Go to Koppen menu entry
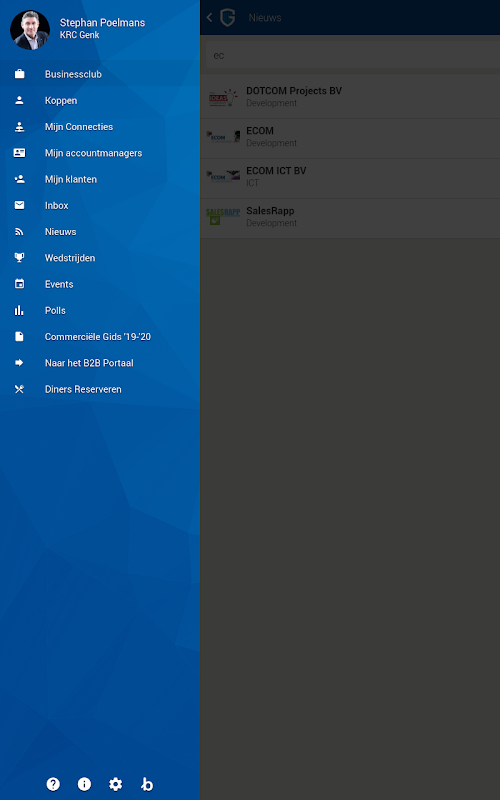This screenshot has width=500, height=800. [x=99, y=101]
